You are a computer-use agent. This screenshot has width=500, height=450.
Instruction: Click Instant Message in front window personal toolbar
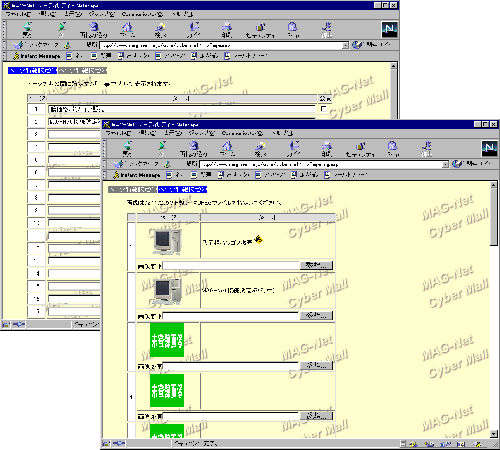pyautogui.click(x=137, y=175)
